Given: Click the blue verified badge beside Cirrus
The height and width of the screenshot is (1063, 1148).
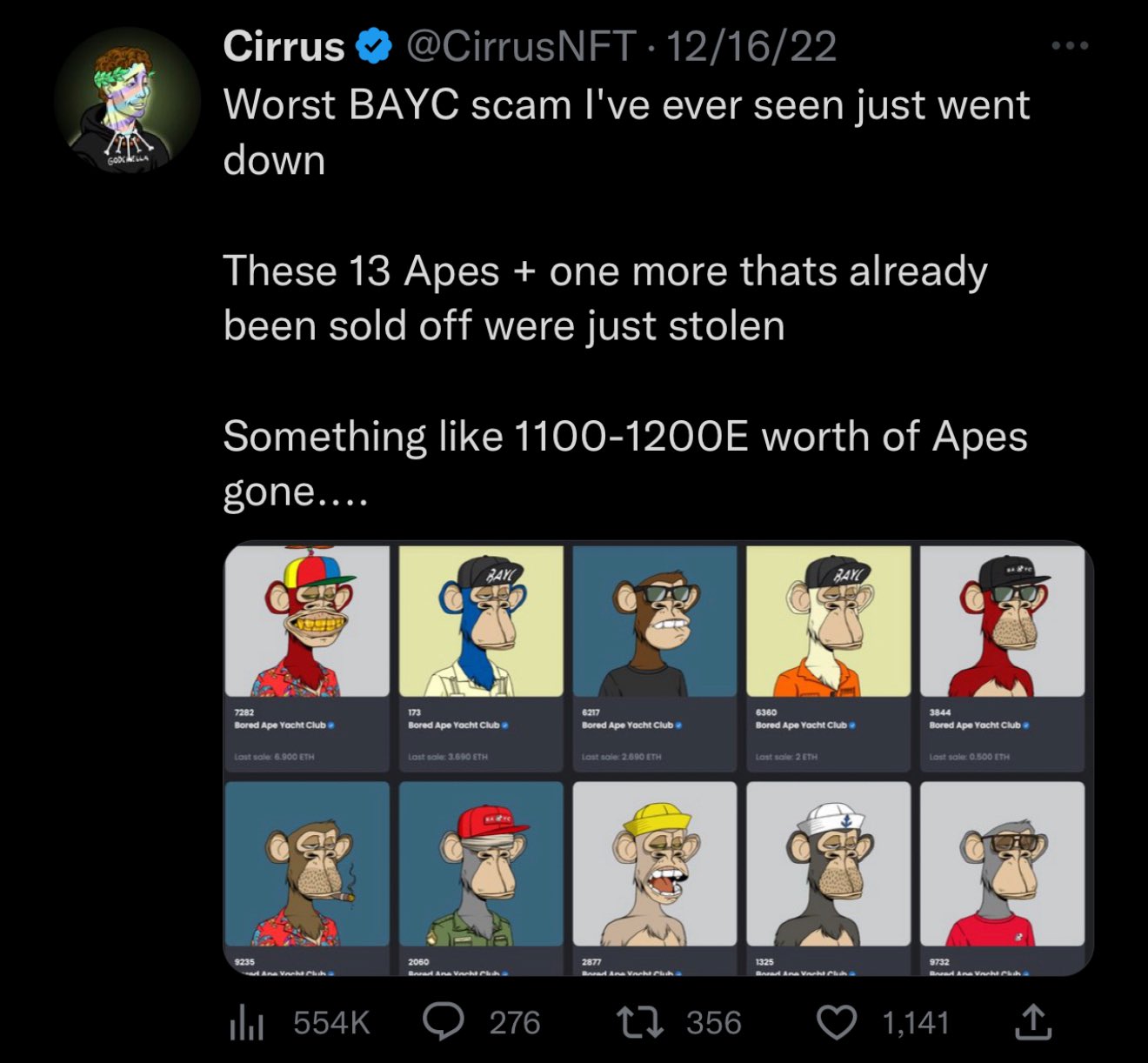Looking at the screenshot, I should [x=373, y=46].
